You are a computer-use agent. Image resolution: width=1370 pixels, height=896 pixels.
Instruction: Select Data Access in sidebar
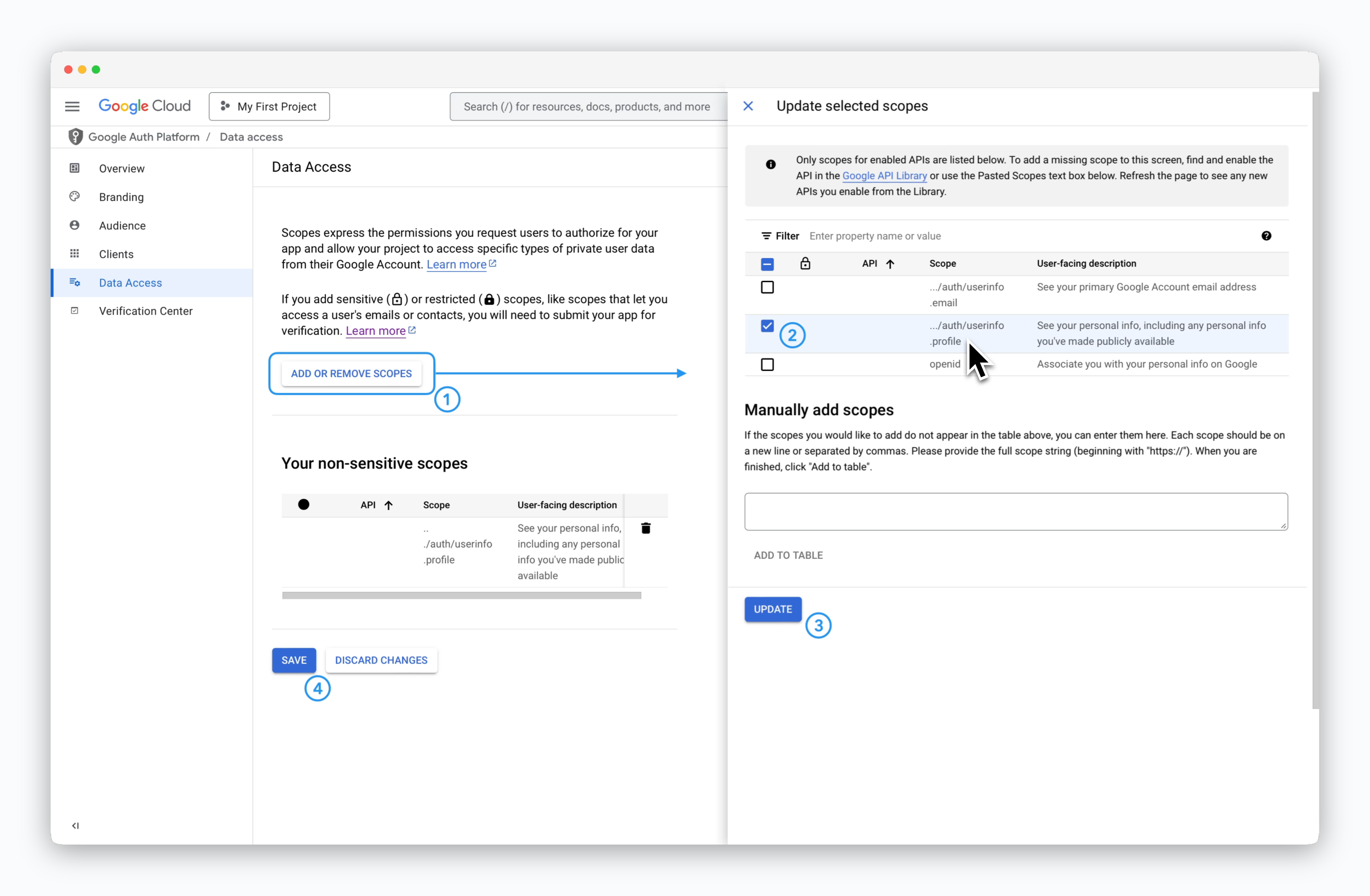coord(152,282)
